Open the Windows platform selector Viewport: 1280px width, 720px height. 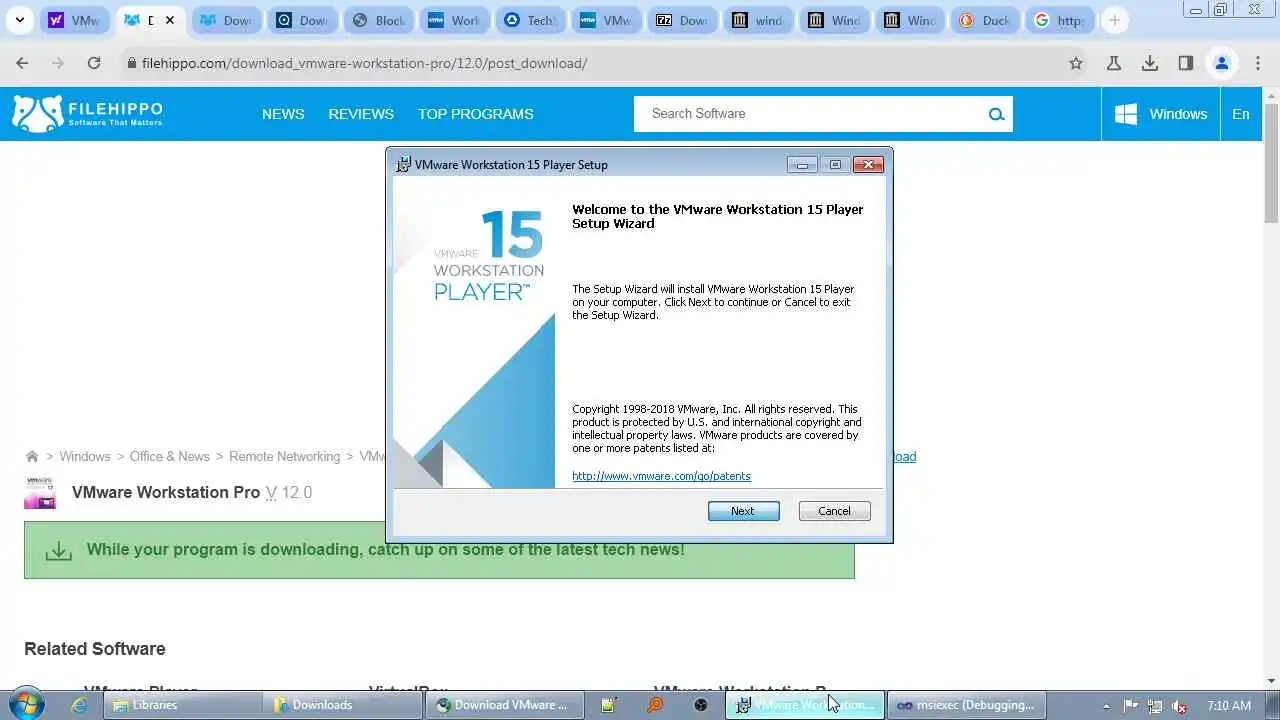1161,114
